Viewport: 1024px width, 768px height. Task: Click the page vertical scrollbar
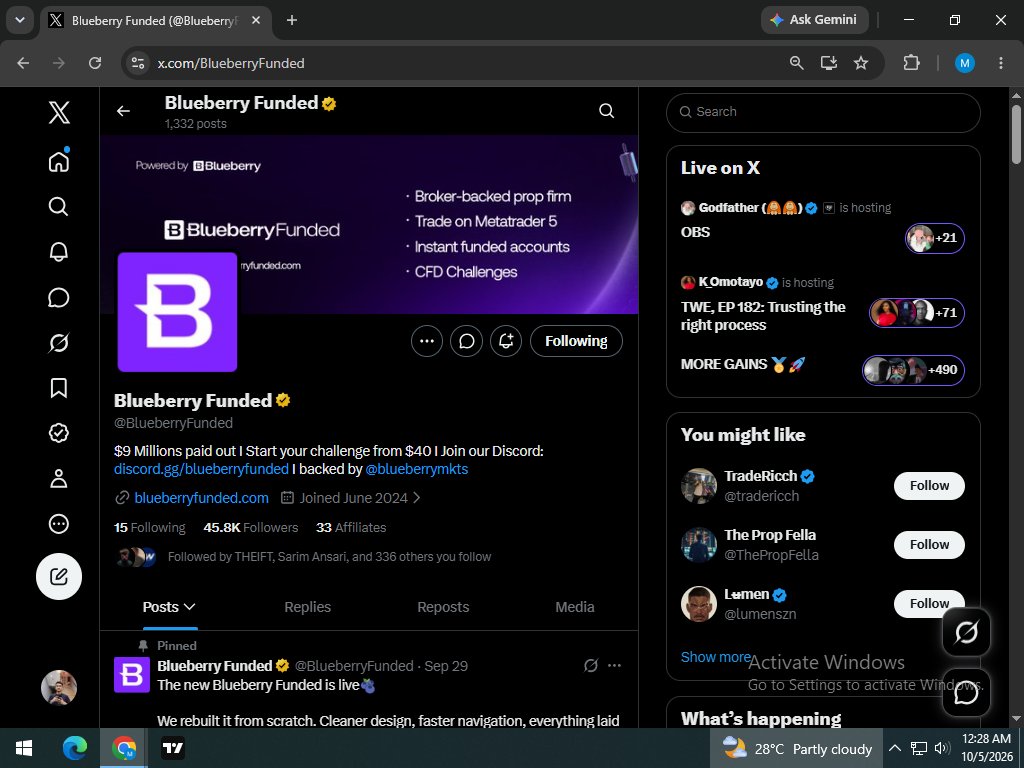point(1016,134)
